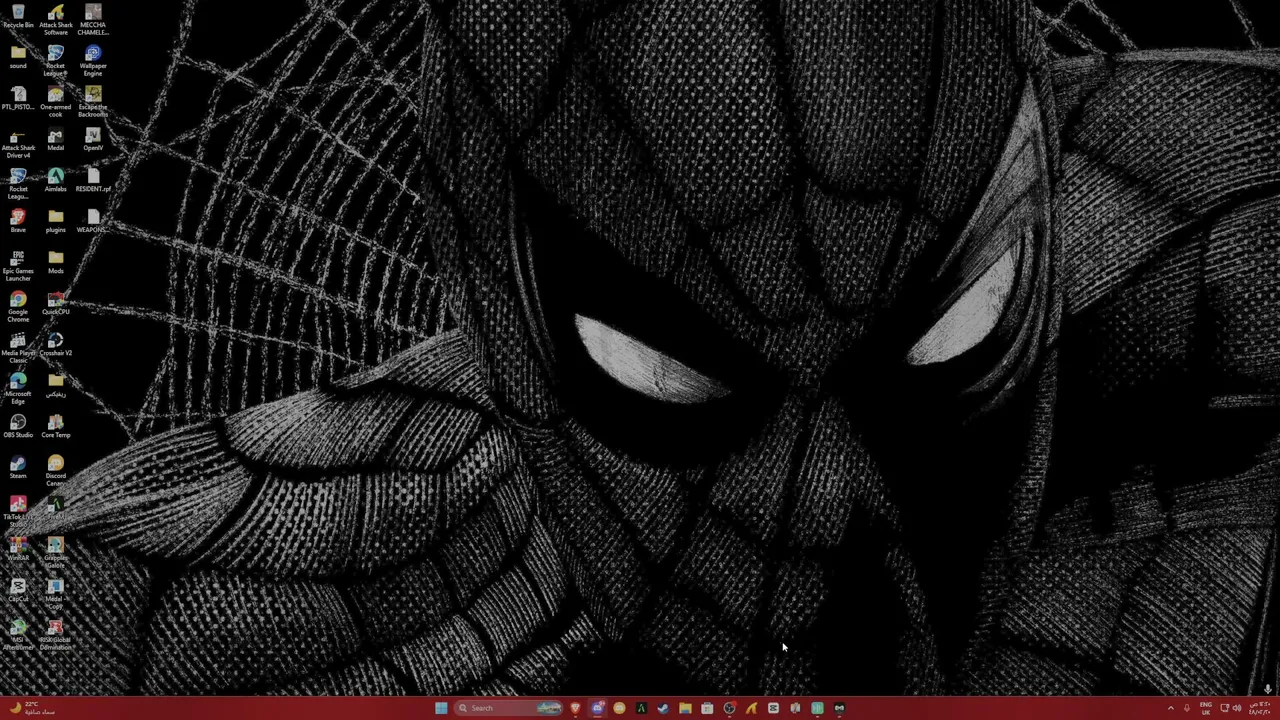Select the OpenIV desktop shortcut
Screen dimensions: 1280x720
93,139
